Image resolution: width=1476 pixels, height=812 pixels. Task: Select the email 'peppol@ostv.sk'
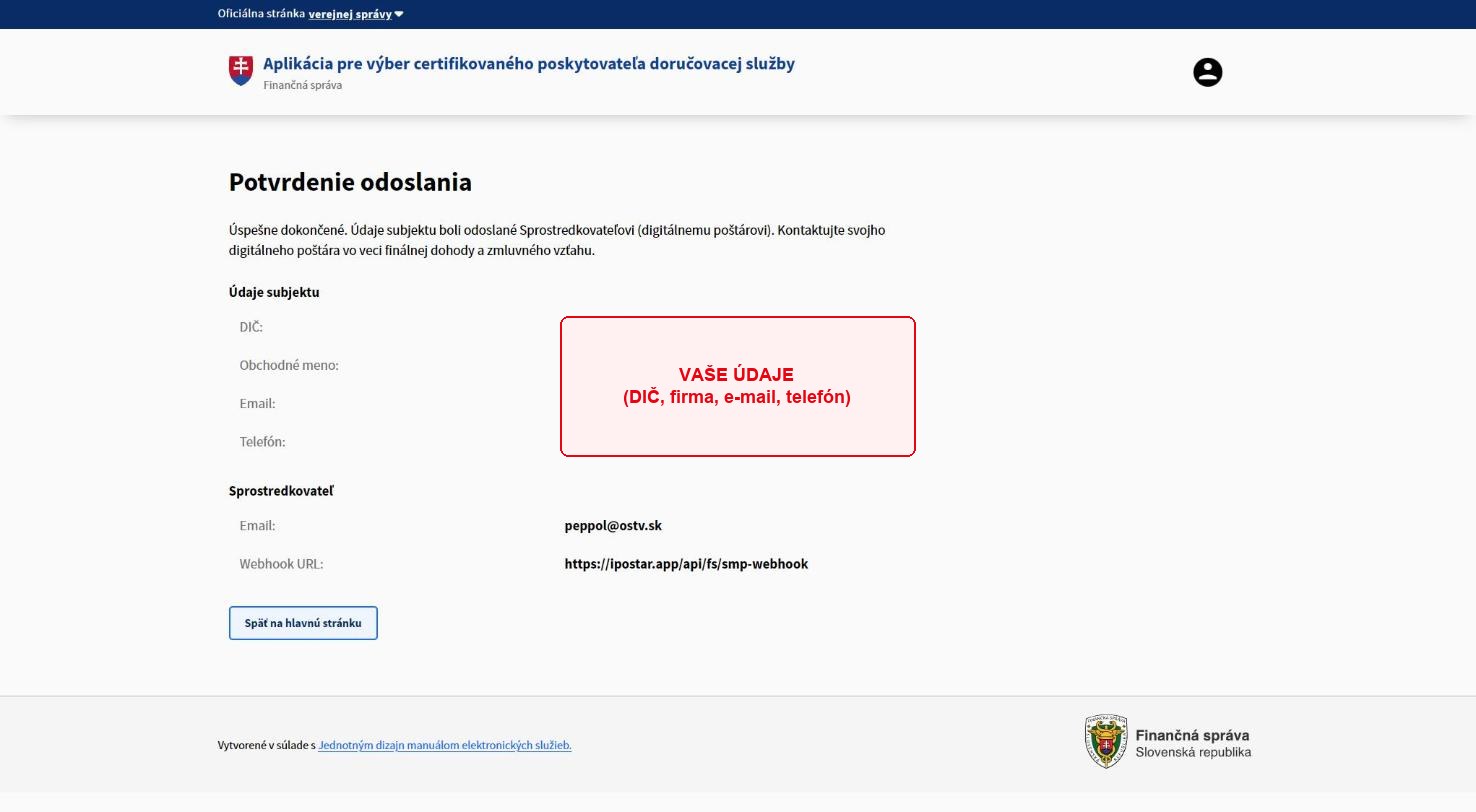[x=613, y=526]
